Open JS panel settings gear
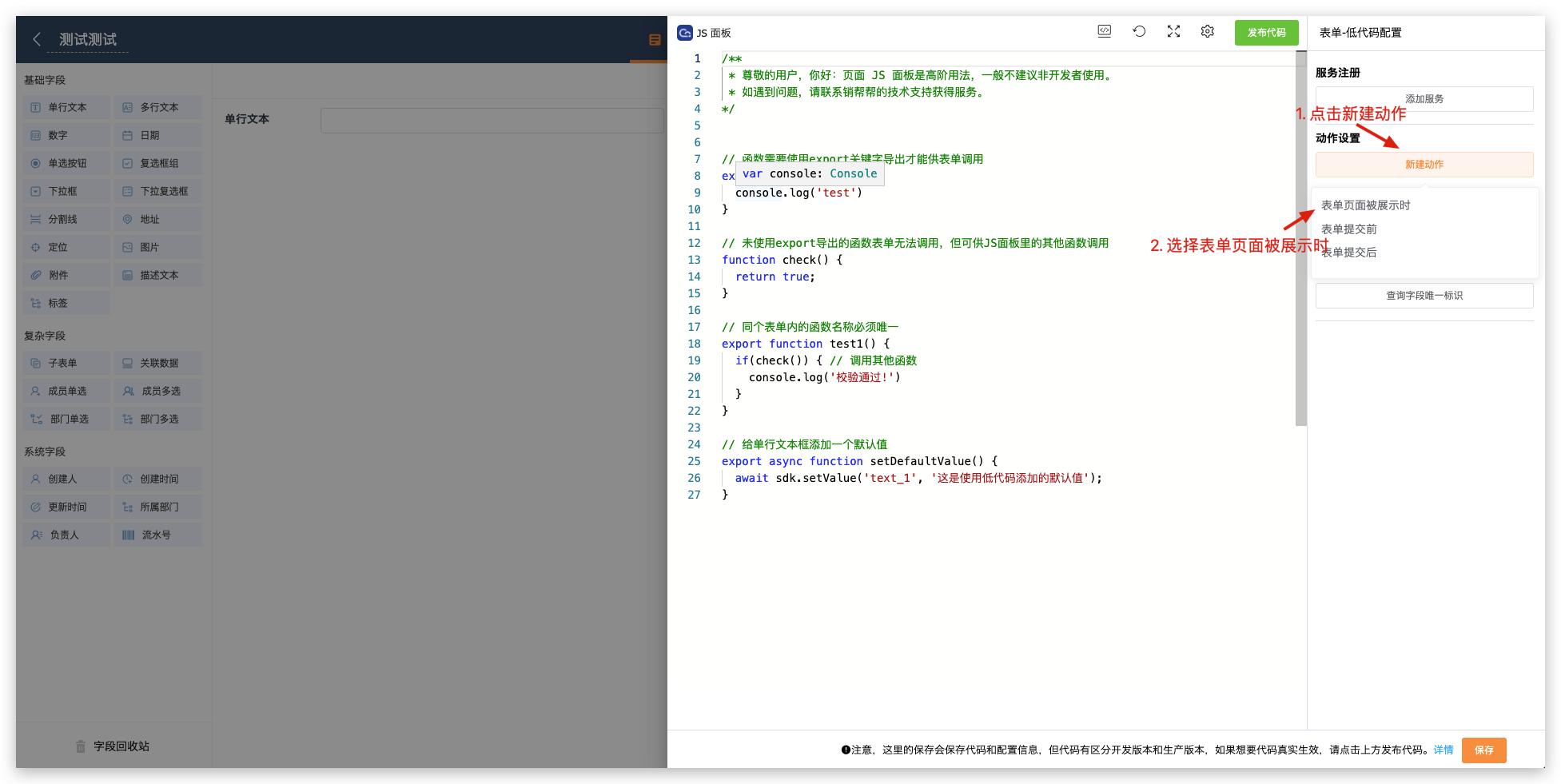 coord(1207,31)
